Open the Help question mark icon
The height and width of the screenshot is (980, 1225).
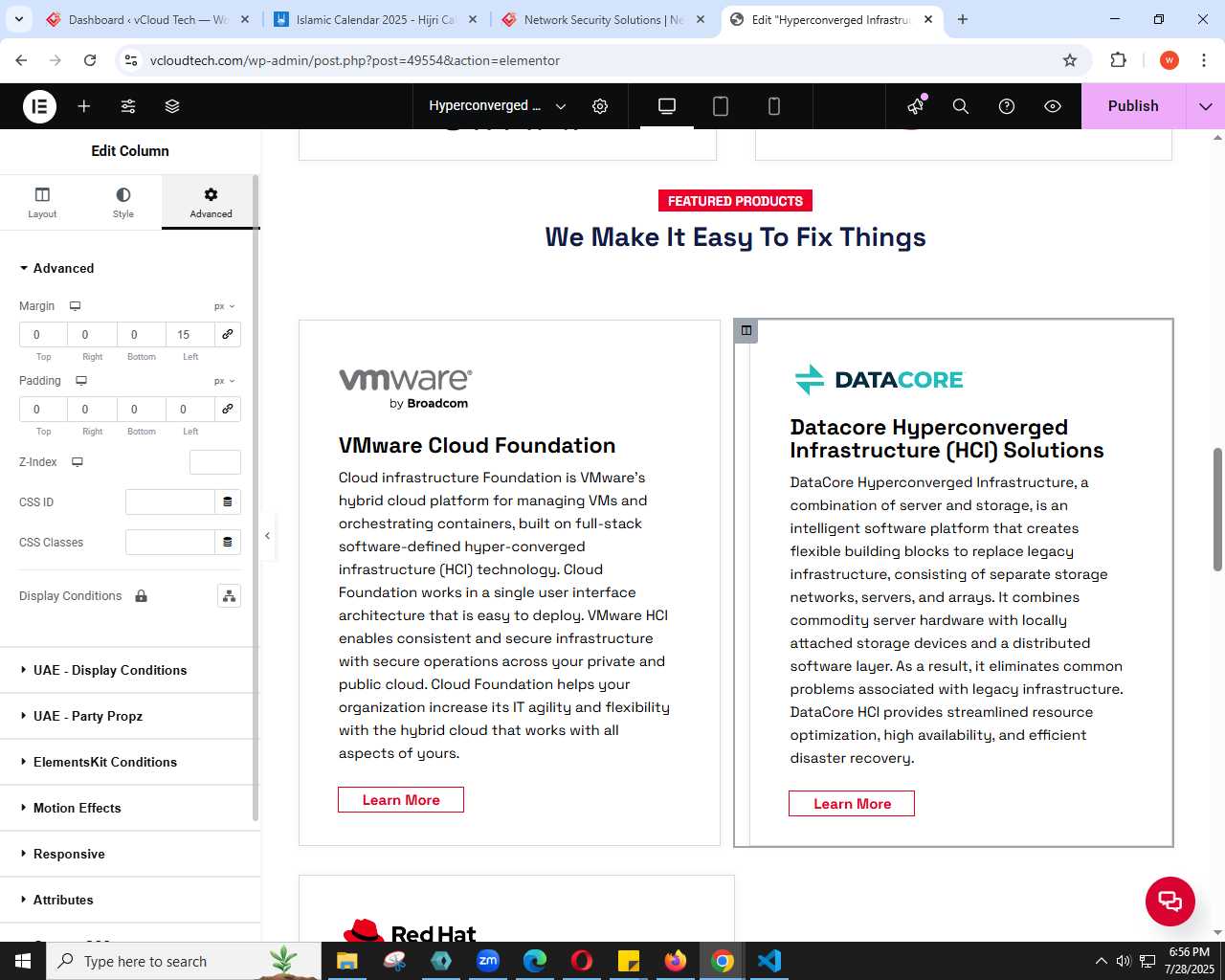(x=1007, y=106)
